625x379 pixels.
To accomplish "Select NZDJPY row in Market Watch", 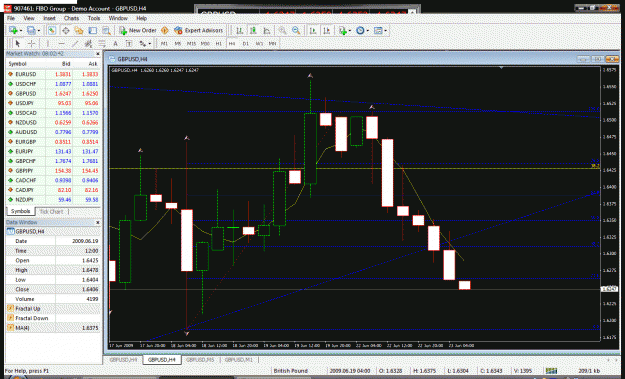I will click(x=53, y=200).
